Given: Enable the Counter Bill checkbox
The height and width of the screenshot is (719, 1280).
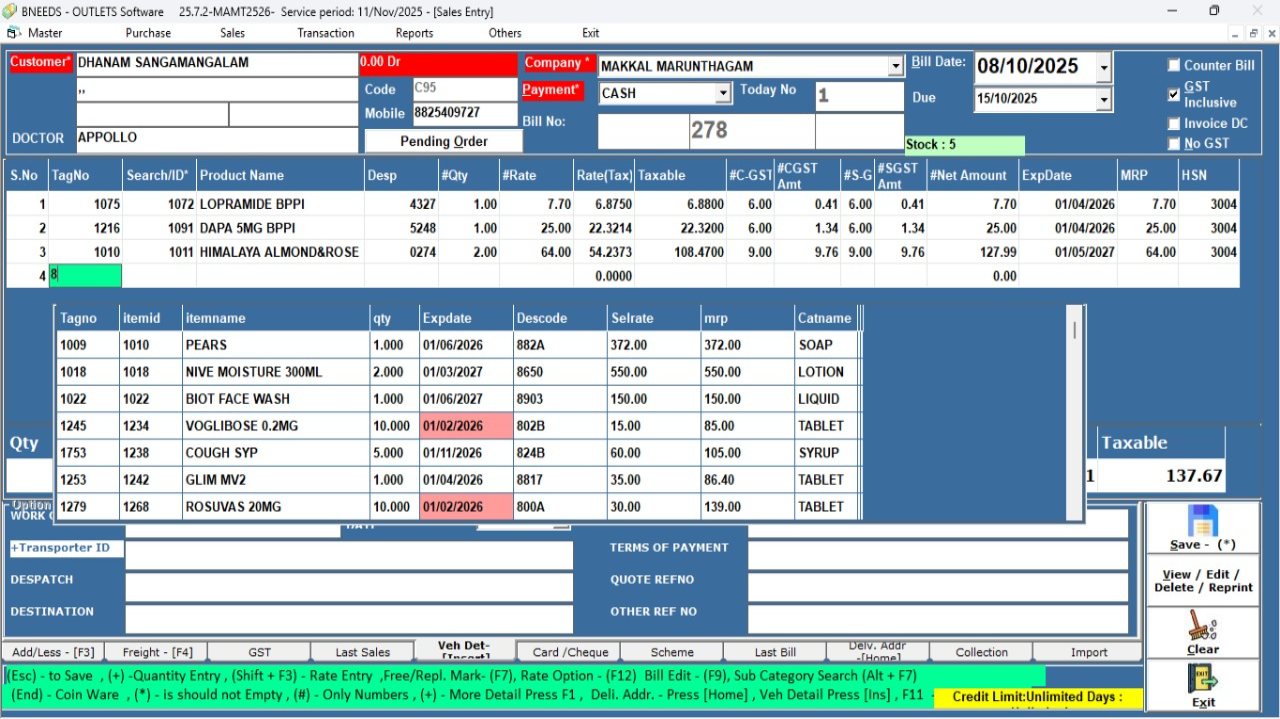Looking at the screenshot, I should pyautogui.click(x=1174, y=66).
